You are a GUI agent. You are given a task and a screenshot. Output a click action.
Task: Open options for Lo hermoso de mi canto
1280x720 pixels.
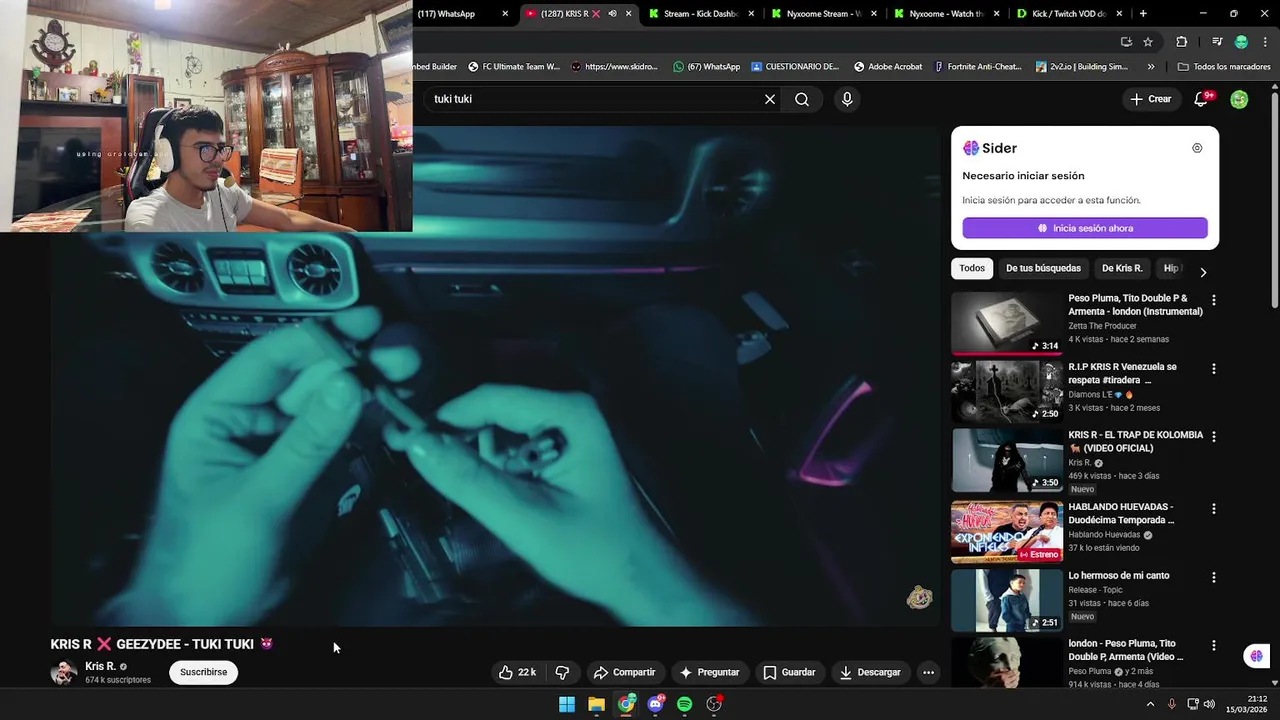1214,577
